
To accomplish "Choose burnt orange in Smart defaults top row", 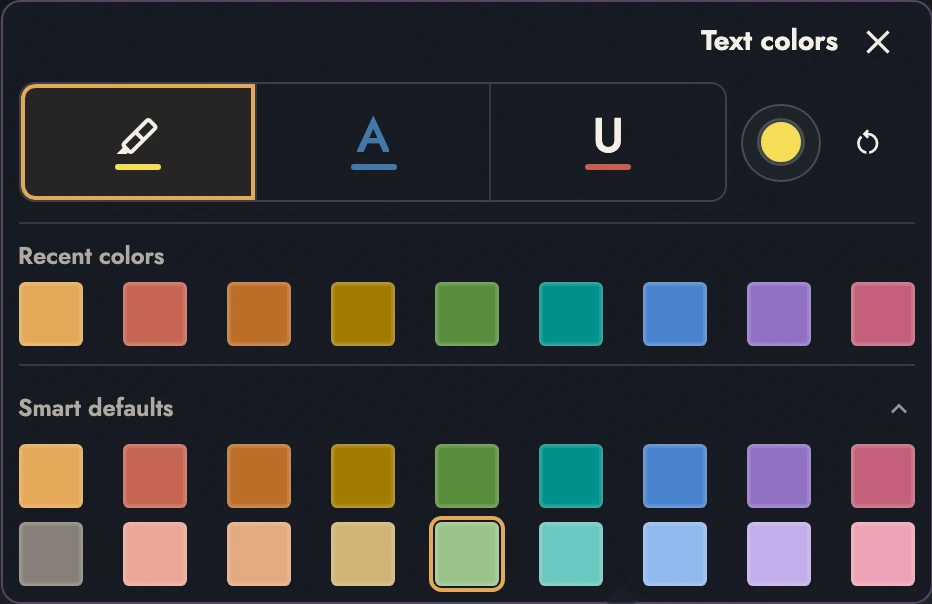I will pyautogui.click(x=259, y=476).
